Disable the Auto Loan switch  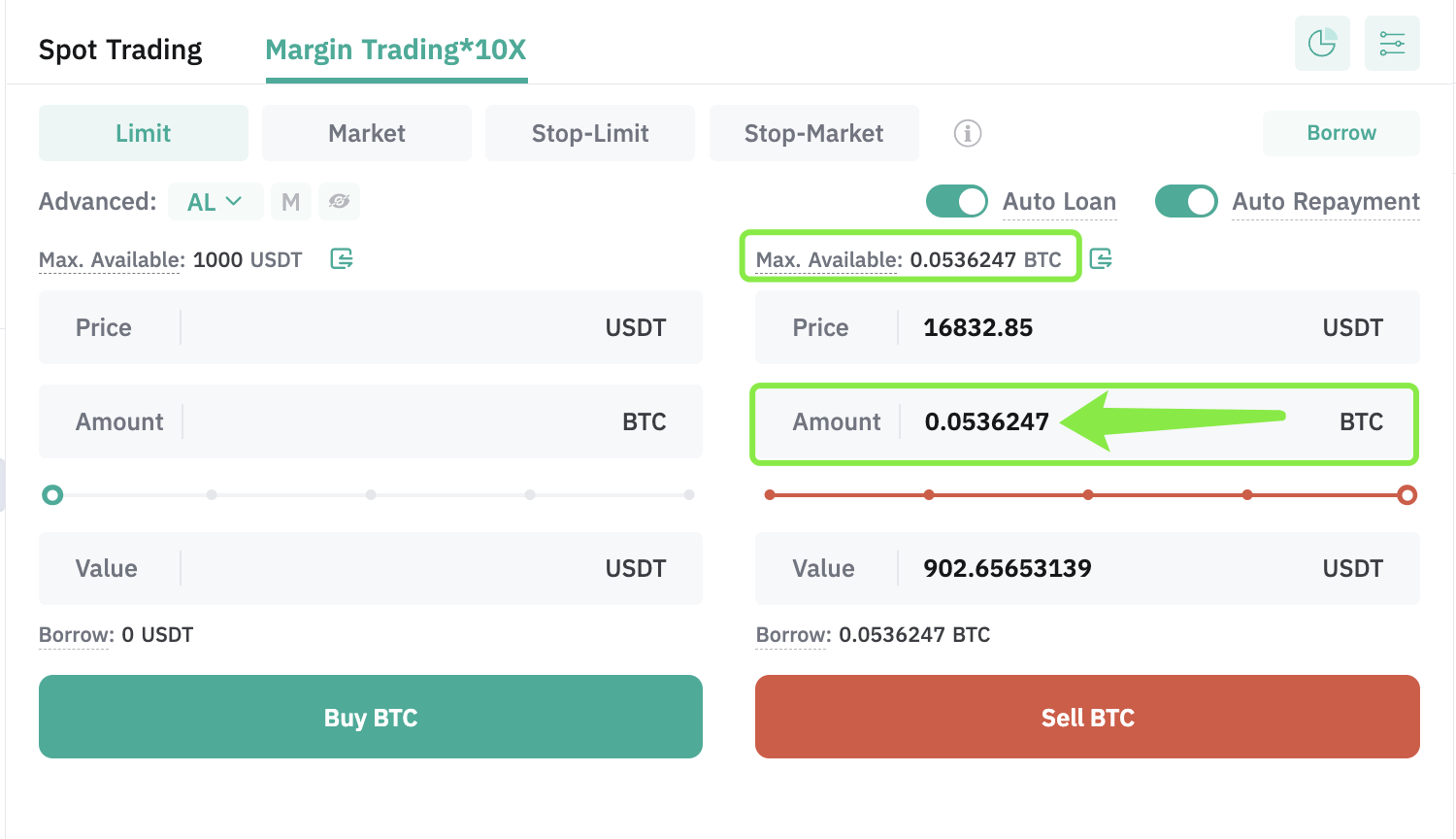(957, 201)
